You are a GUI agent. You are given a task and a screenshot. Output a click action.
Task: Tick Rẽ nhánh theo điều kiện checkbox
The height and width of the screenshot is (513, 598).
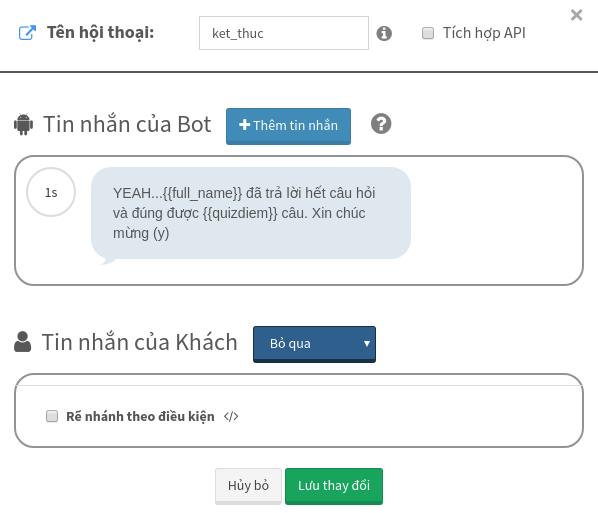tap(52, 416)
